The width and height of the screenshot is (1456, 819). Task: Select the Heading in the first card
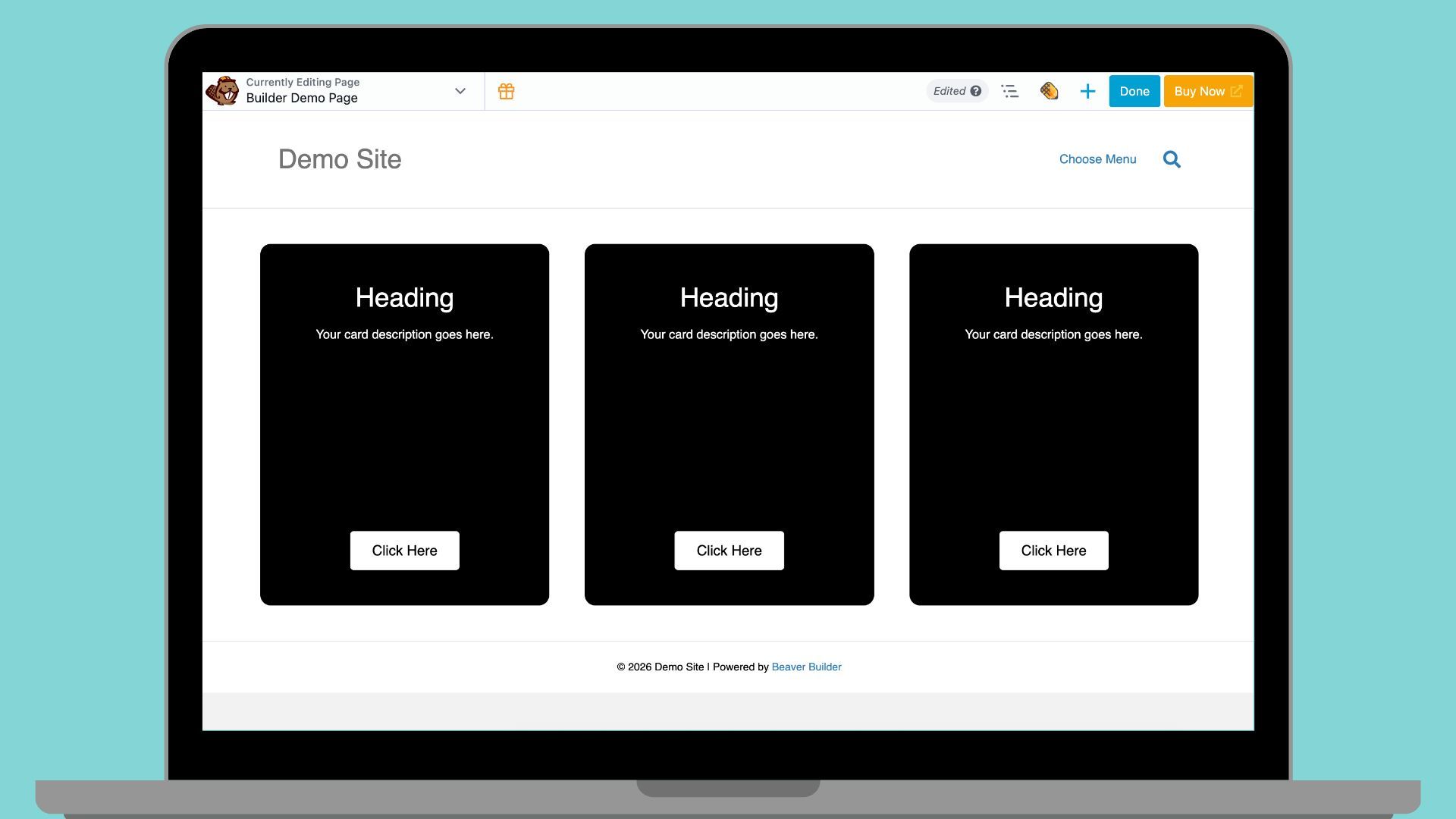point(404,298)
